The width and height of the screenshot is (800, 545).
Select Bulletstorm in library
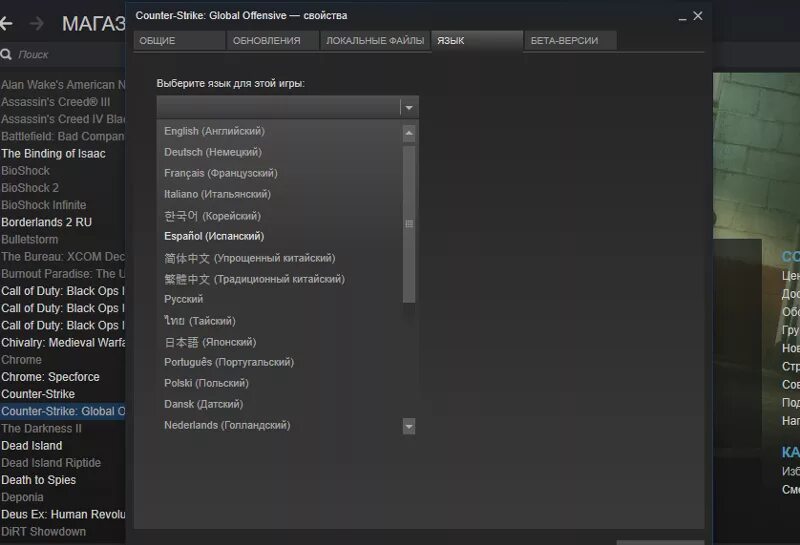(x=30, y=239)
